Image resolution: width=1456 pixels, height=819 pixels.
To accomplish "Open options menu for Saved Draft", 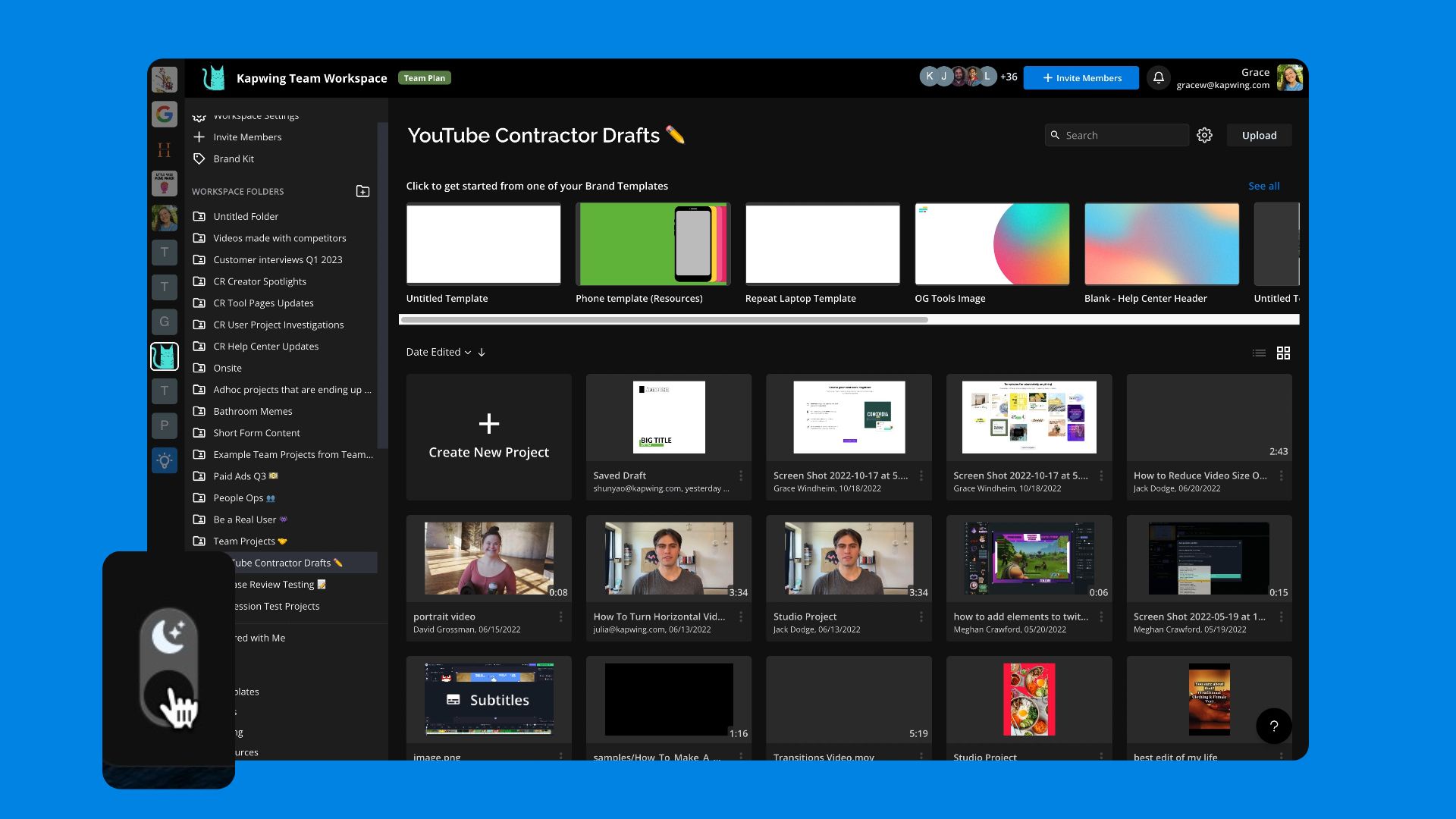I will 741,475.
